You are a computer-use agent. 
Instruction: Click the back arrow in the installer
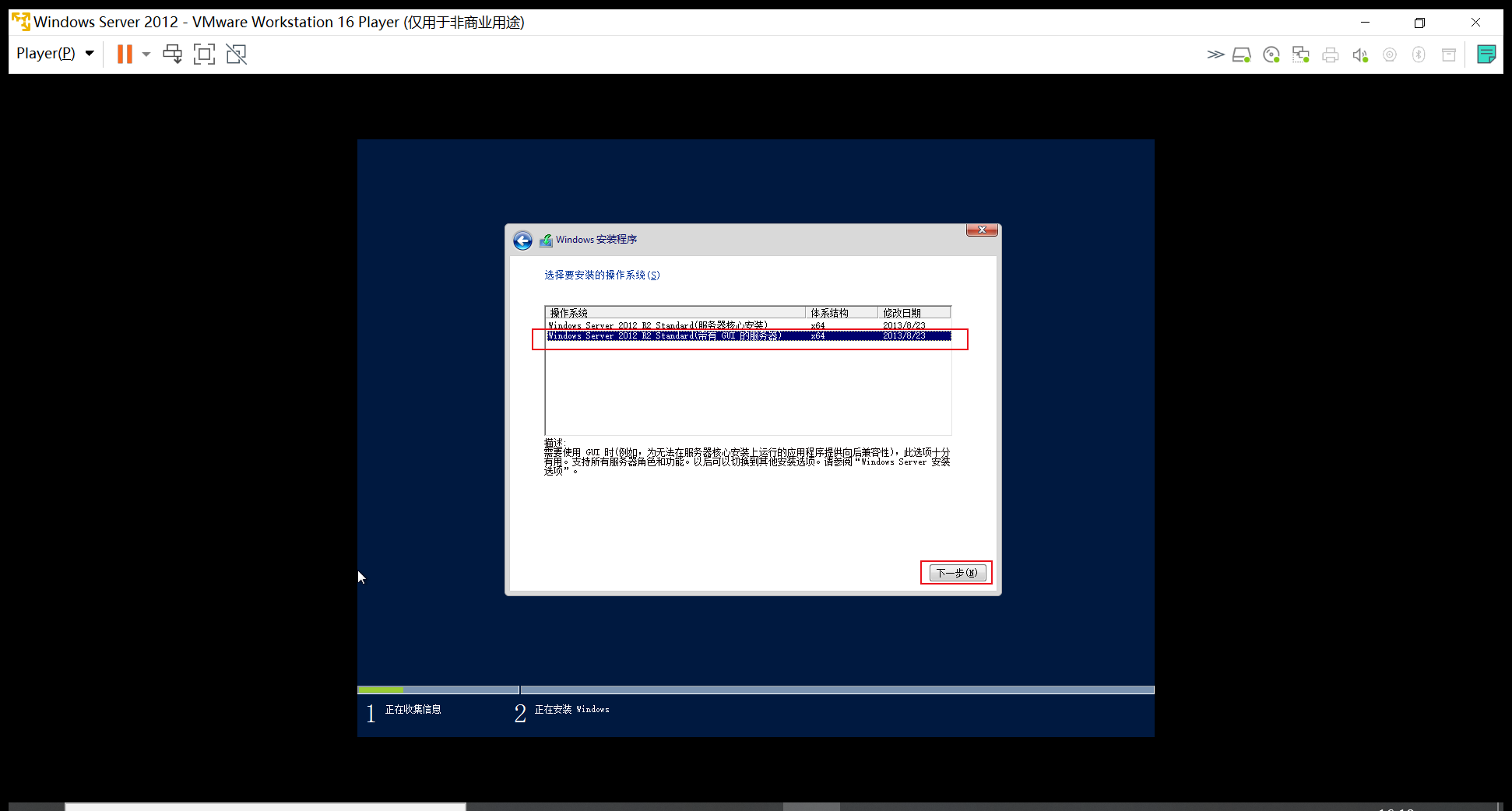pyautogui.click(x=522, y=240)
